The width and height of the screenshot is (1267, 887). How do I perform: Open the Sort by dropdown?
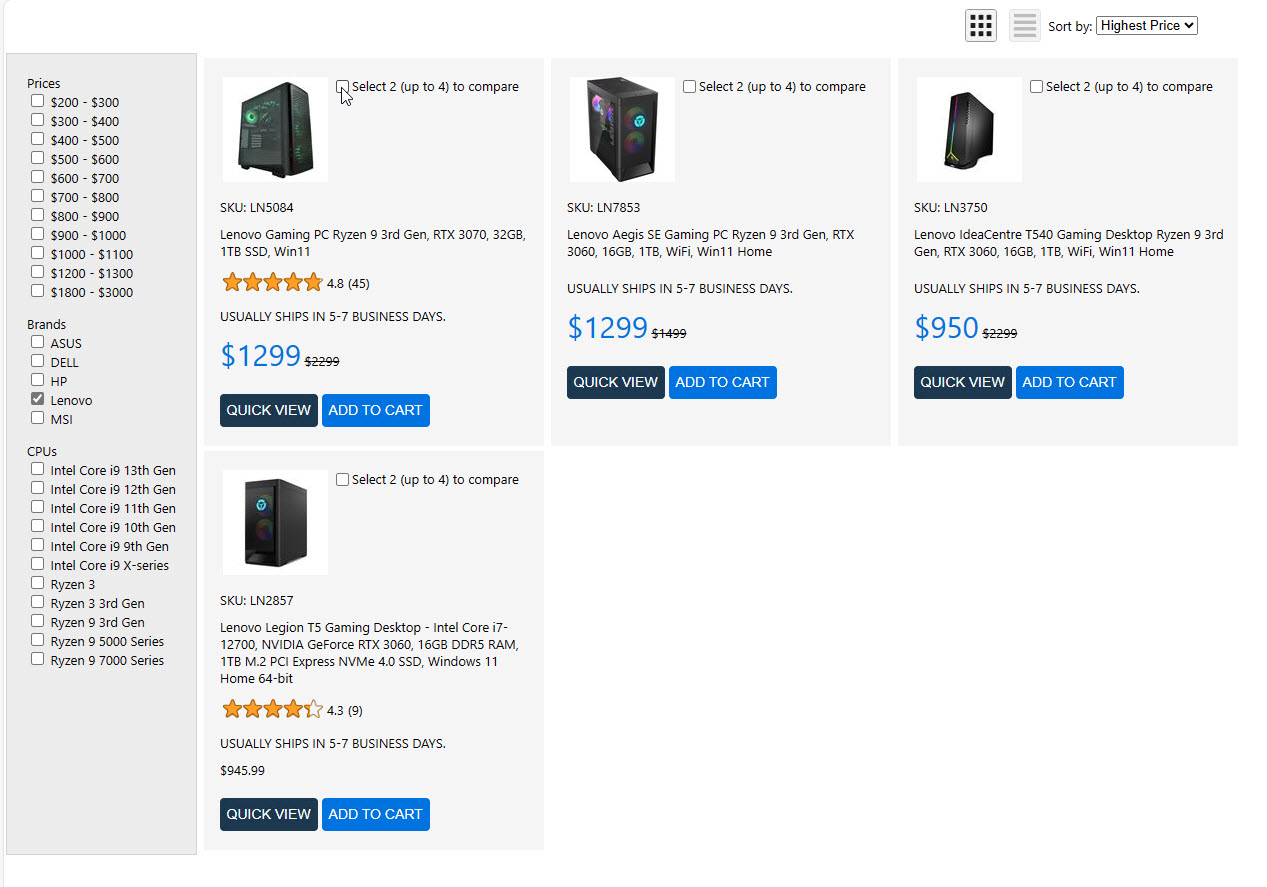click(1146, 26)
